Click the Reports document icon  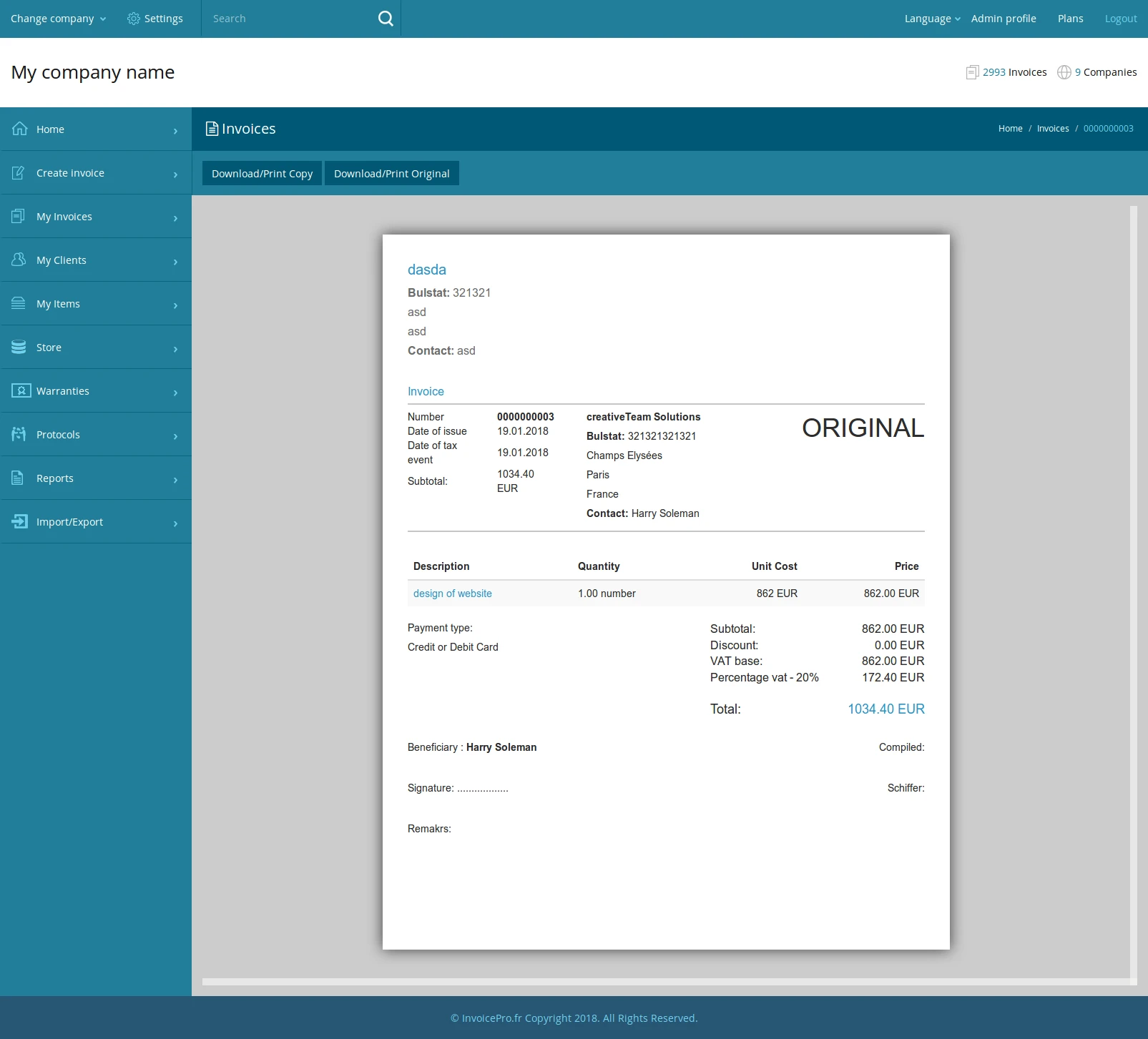18,478
